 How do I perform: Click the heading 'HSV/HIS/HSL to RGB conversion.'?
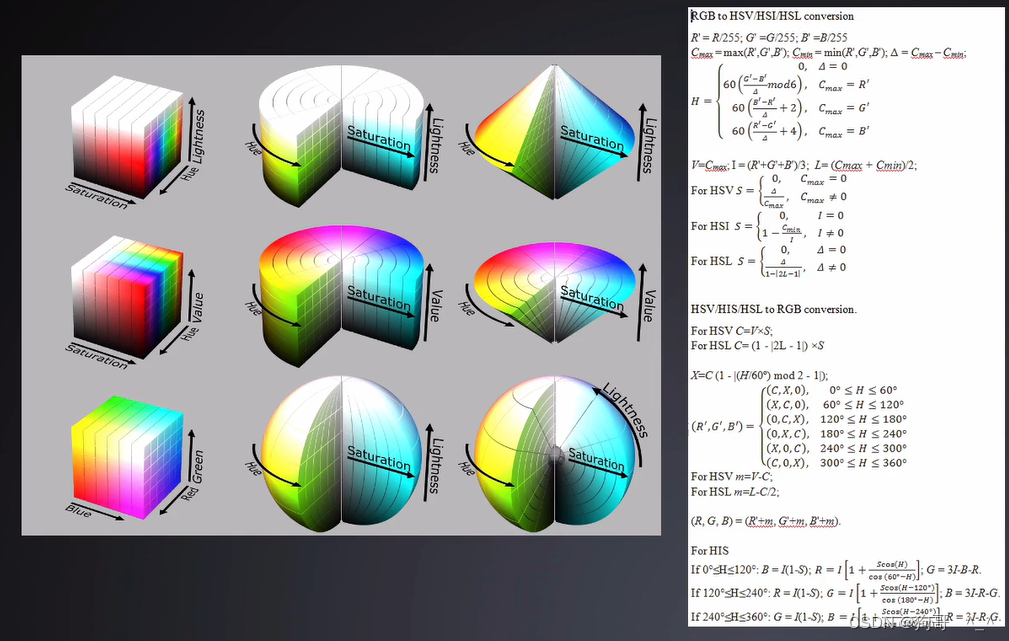(x=773, y=310)
